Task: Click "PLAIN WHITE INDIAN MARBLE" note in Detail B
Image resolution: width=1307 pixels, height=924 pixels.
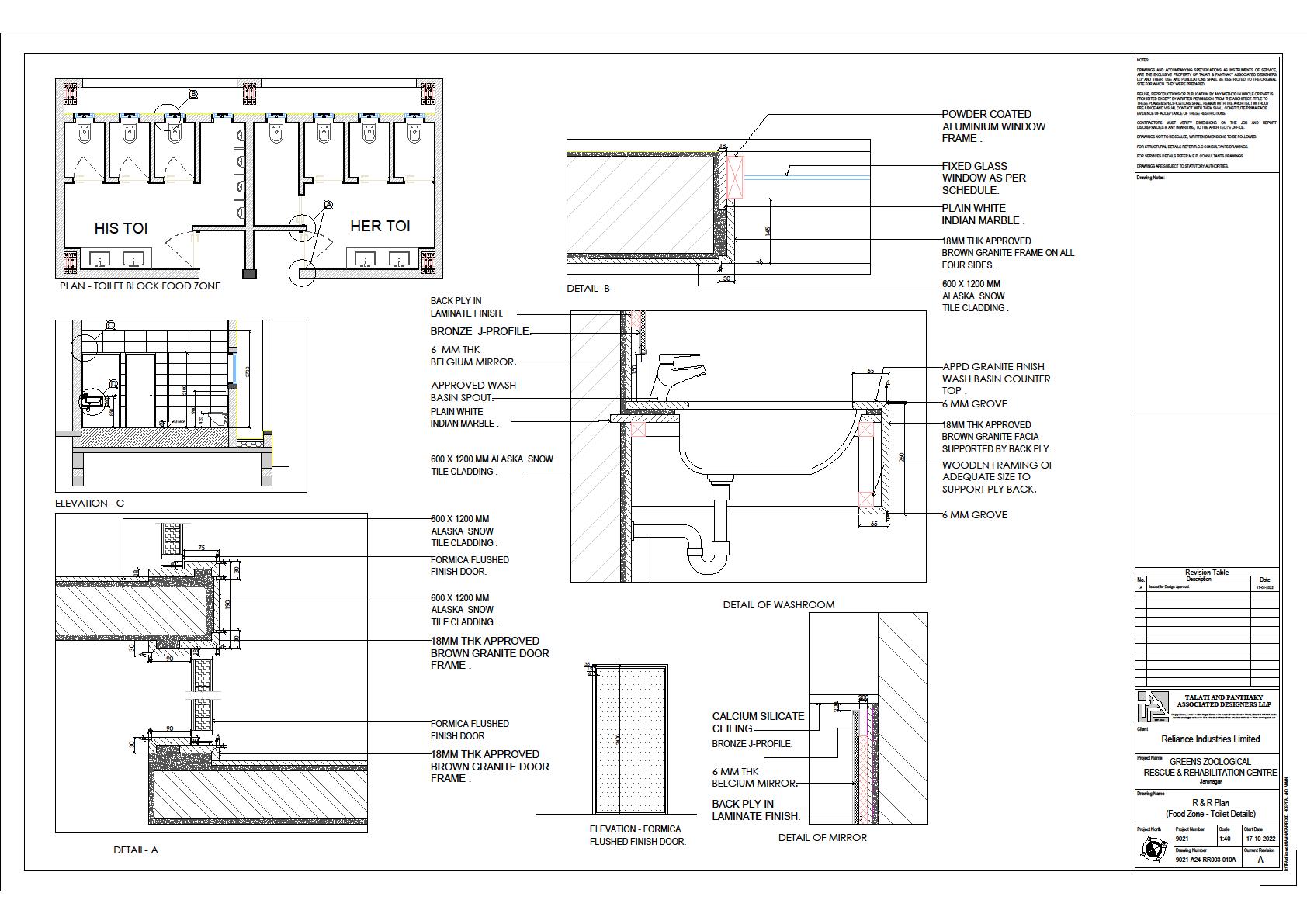Action: pyautogui.click(x=983, y=214)
